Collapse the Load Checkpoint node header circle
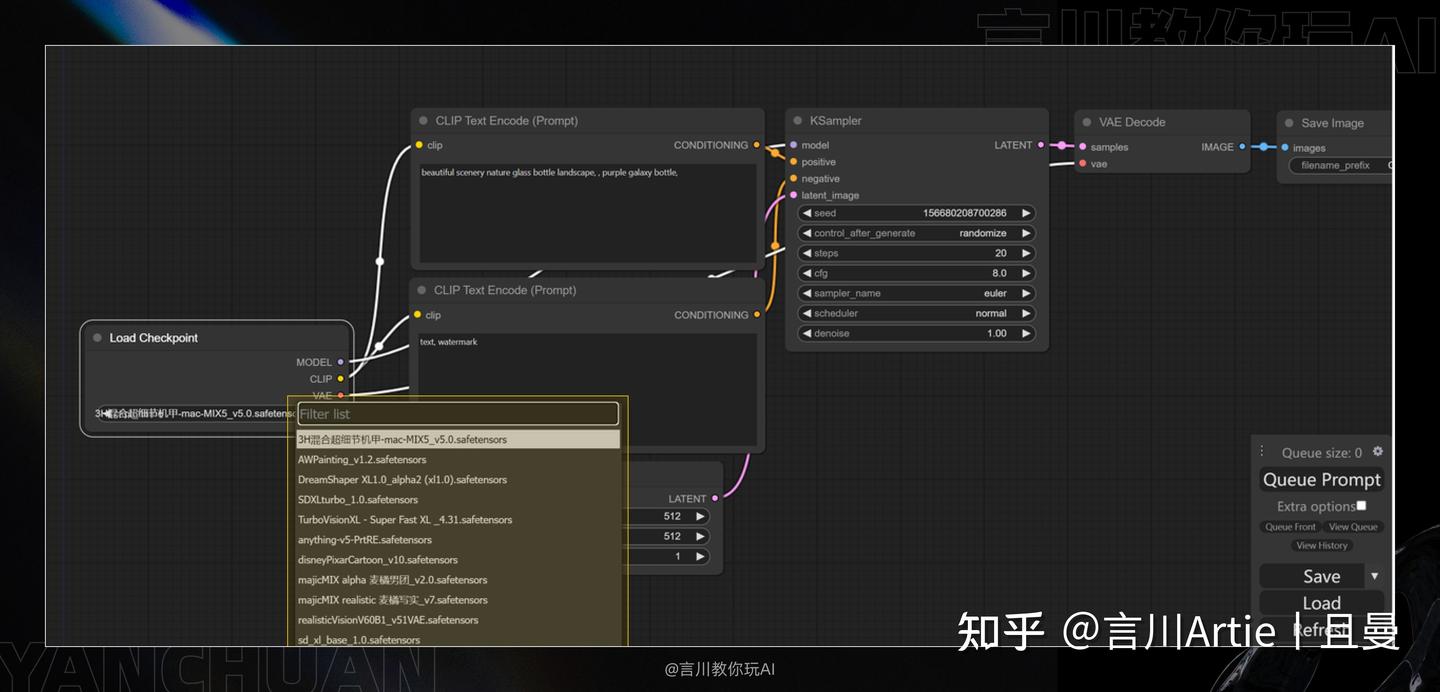This screenshot has height=692, width=1440. (x=97, y=337)
